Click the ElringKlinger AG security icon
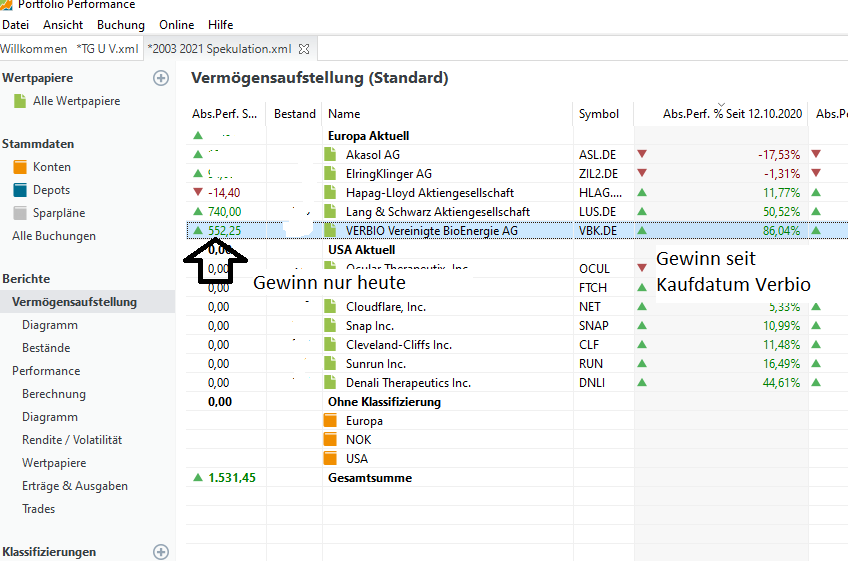 (330, 174)
